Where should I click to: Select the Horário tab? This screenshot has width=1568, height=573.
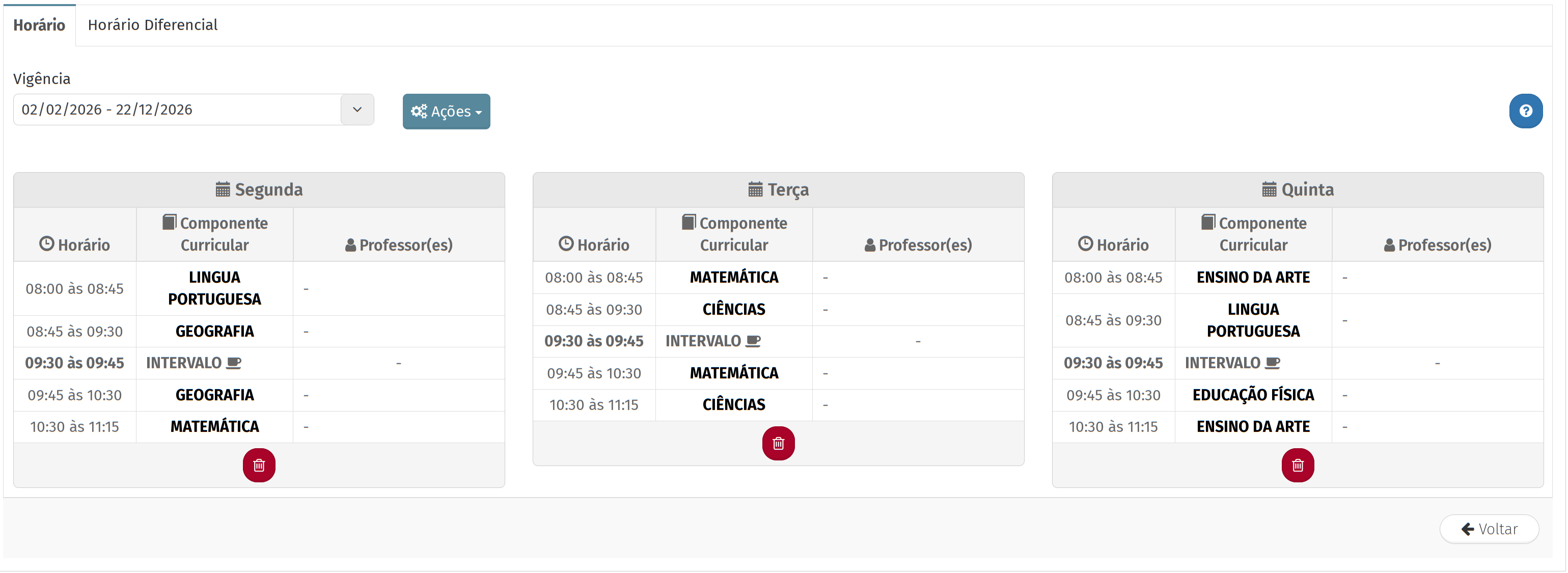click(x=39, y=25)
